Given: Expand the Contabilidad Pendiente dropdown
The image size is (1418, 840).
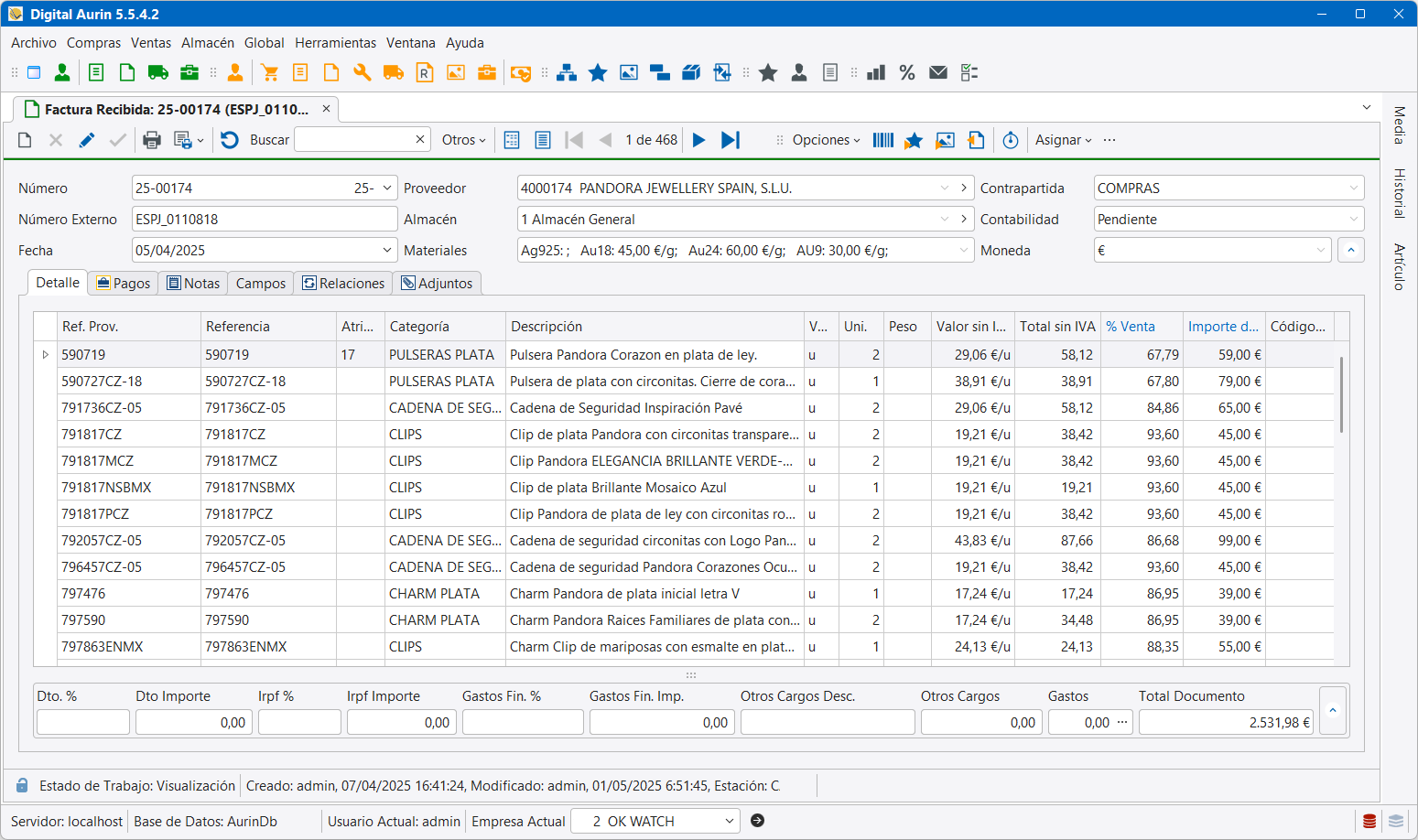Looking at the screenshot, I should coord(1354,219).
